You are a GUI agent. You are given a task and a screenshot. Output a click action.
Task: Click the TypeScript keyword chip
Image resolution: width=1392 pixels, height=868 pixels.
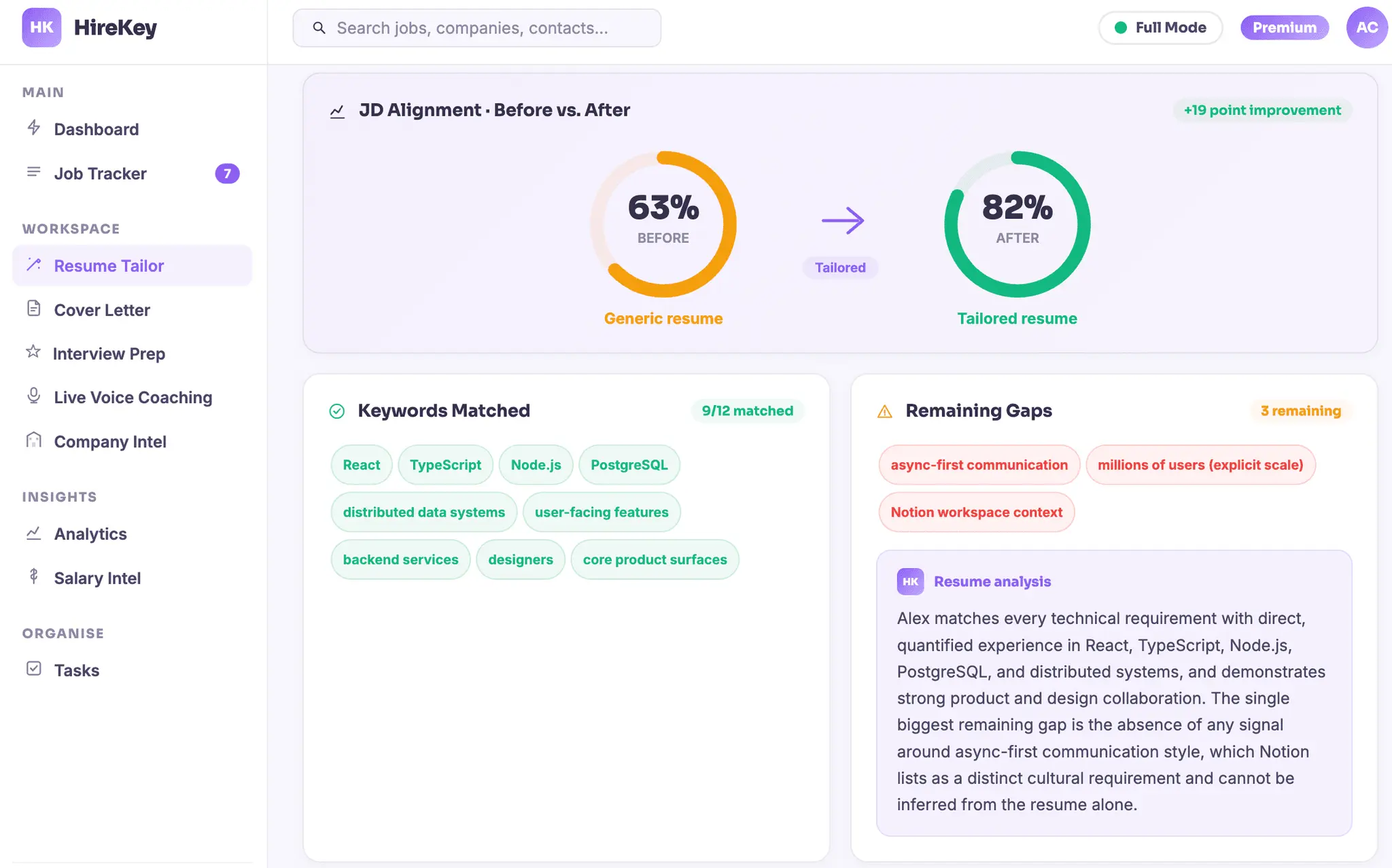(x=445, y=465)
